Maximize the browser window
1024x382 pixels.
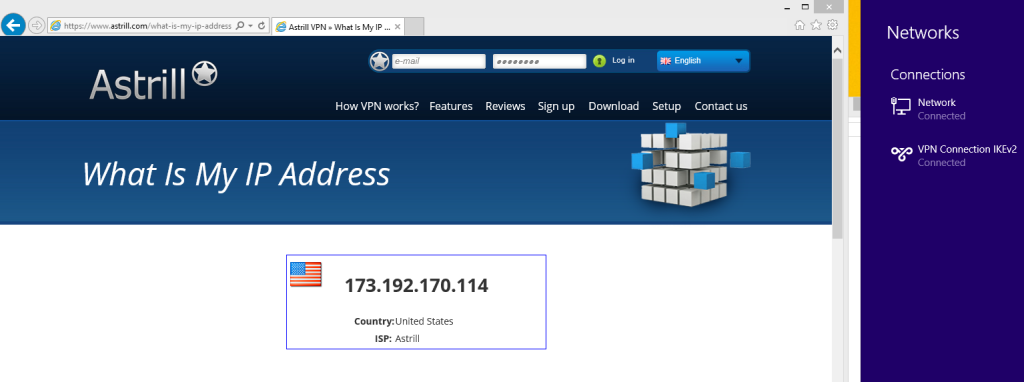[x=805, y=7]
